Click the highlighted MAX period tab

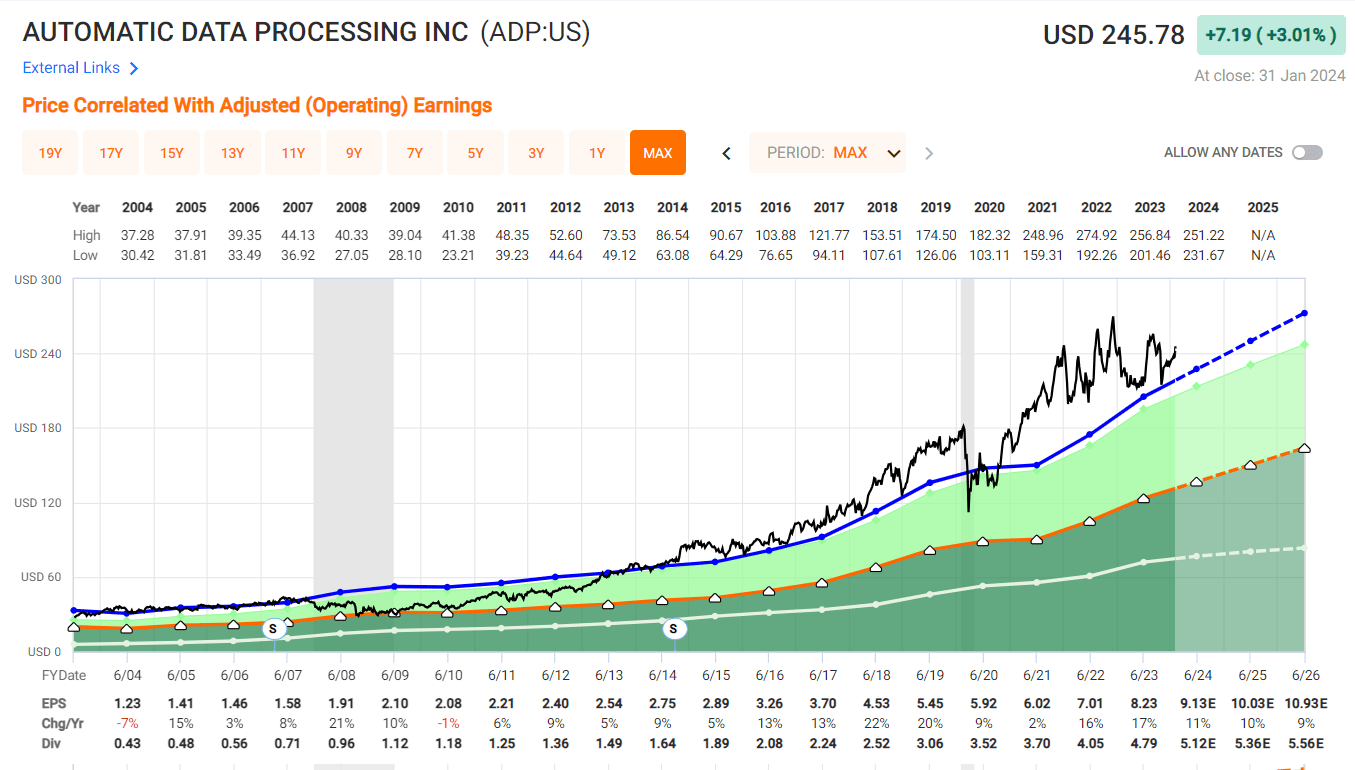[x=658, y=153]
